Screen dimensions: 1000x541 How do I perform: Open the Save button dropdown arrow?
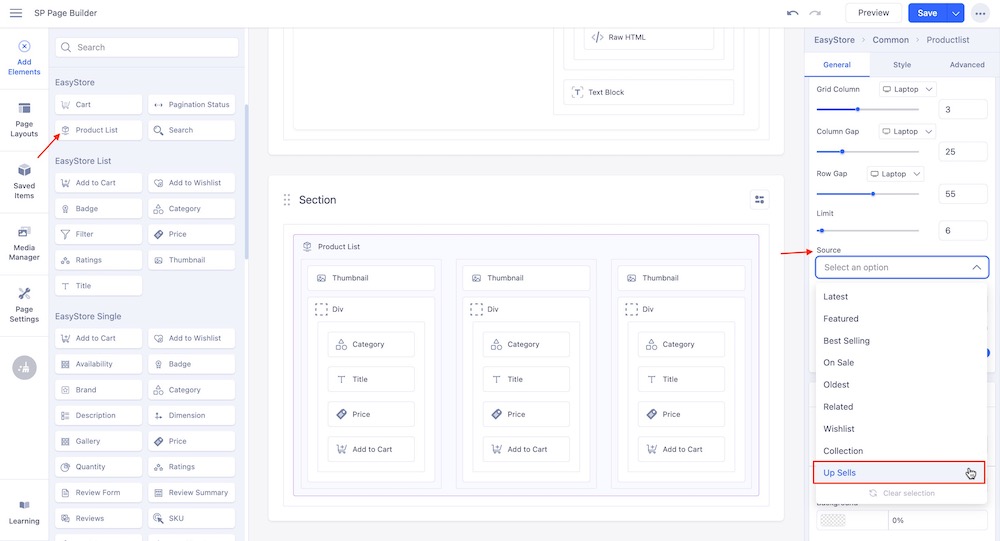click(x=956, y=13)
